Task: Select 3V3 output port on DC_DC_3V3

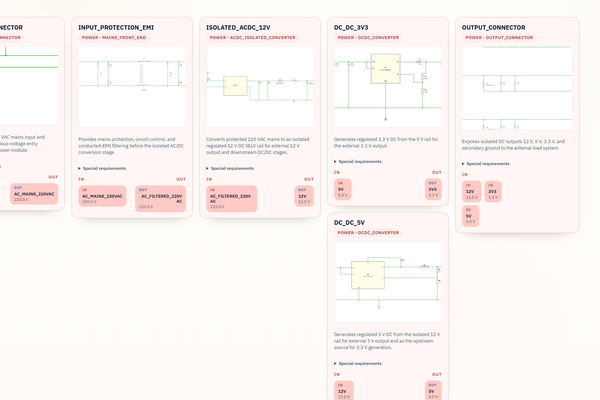Action: tap(433, 189)
